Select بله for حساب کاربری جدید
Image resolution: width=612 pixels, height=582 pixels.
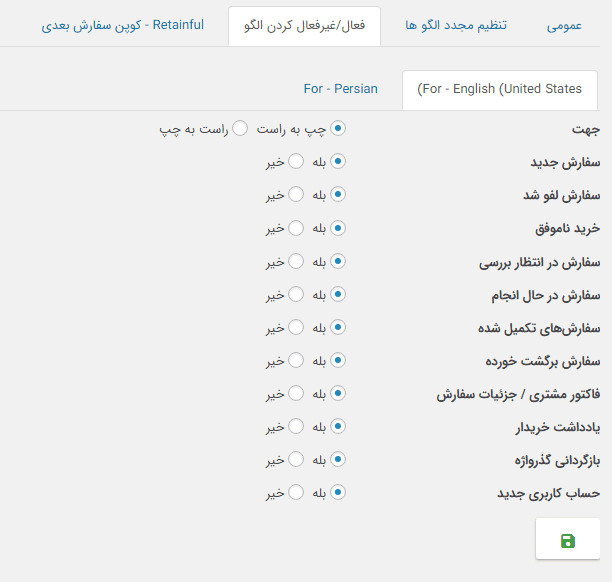[x=338, y=492]
